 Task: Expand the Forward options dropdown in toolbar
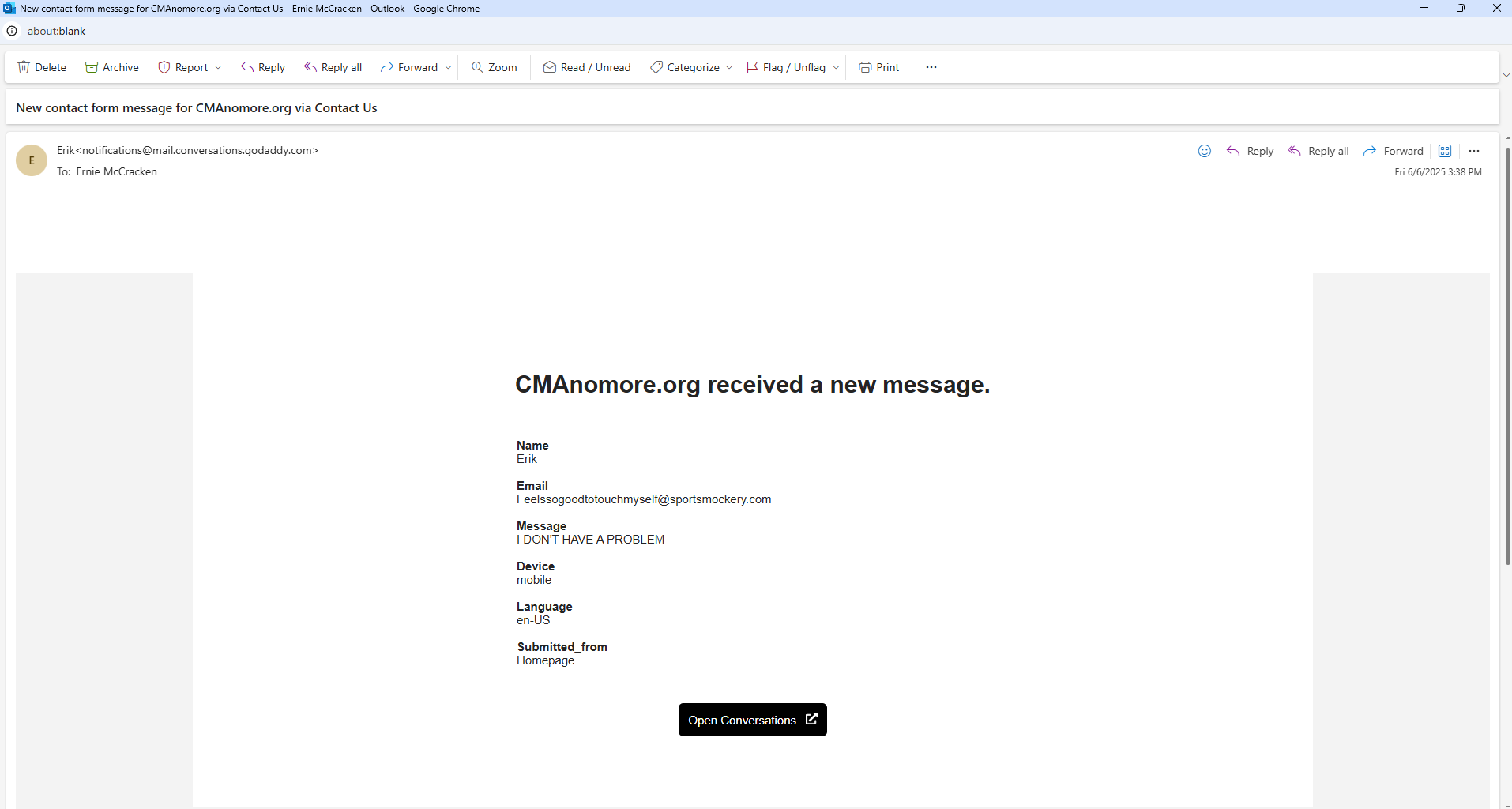tap(448, 67)
